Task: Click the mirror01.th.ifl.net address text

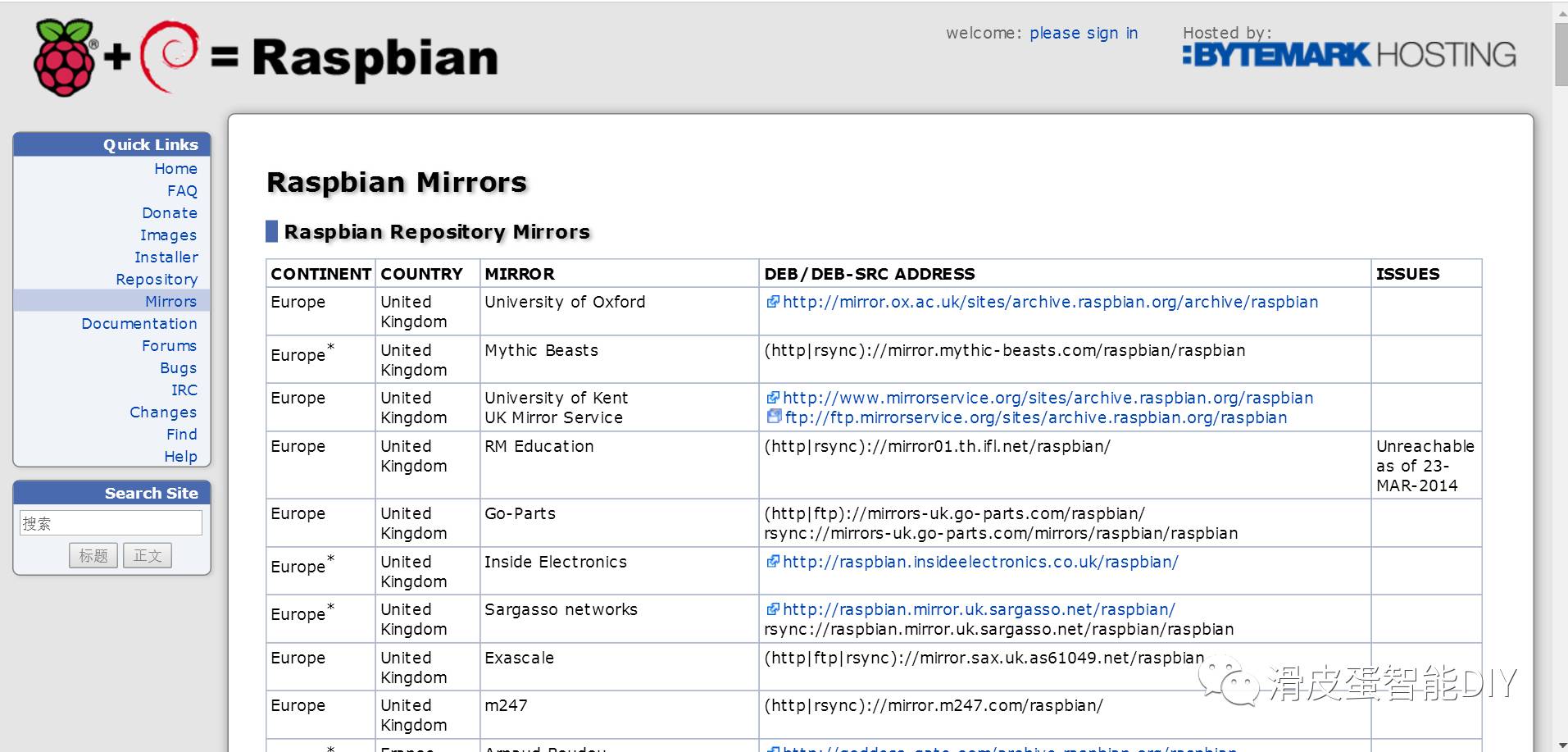Action: click(x=937, y=446)
